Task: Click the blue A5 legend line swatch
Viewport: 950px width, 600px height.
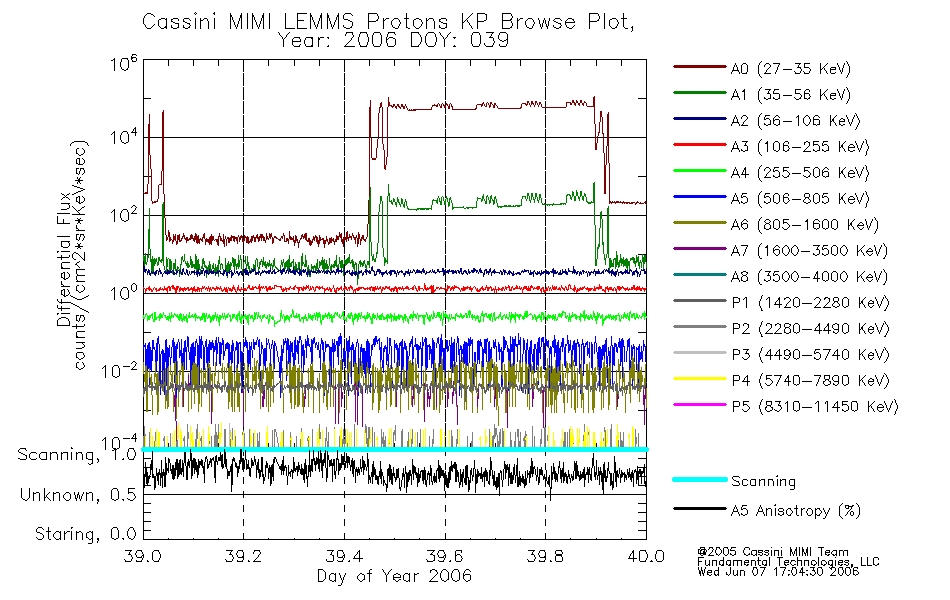Action: click(700, 197)
